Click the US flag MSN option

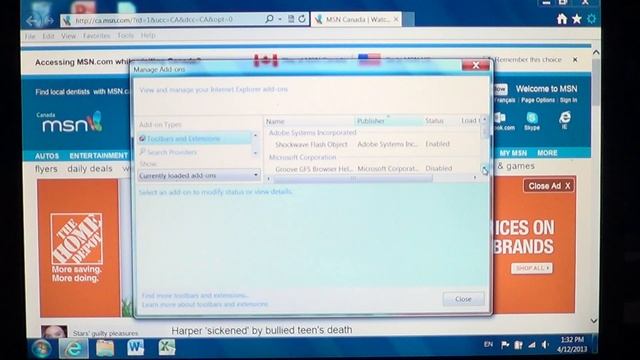(369, 60)
